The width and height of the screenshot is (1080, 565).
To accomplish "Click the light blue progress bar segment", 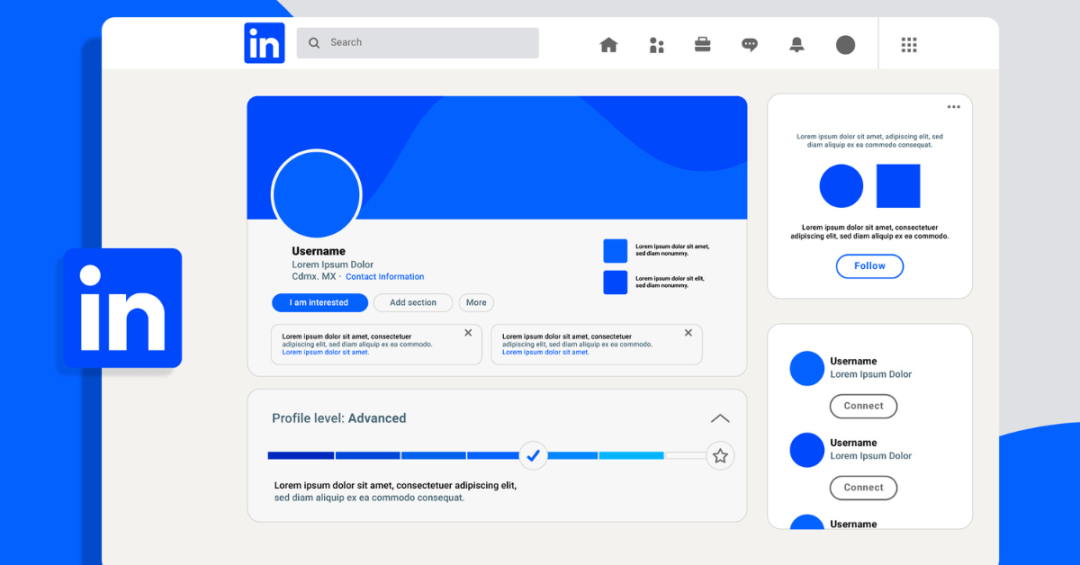I will point(631,456).
